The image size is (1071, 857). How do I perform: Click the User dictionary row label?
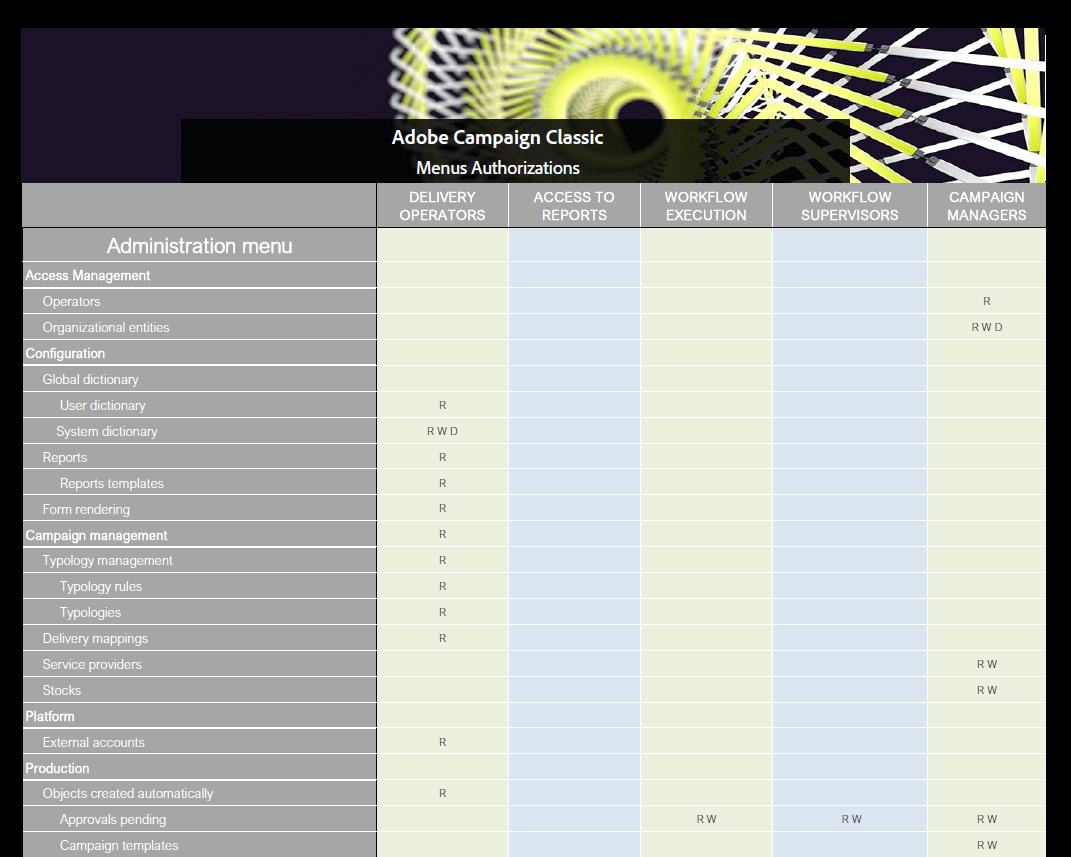102,405
